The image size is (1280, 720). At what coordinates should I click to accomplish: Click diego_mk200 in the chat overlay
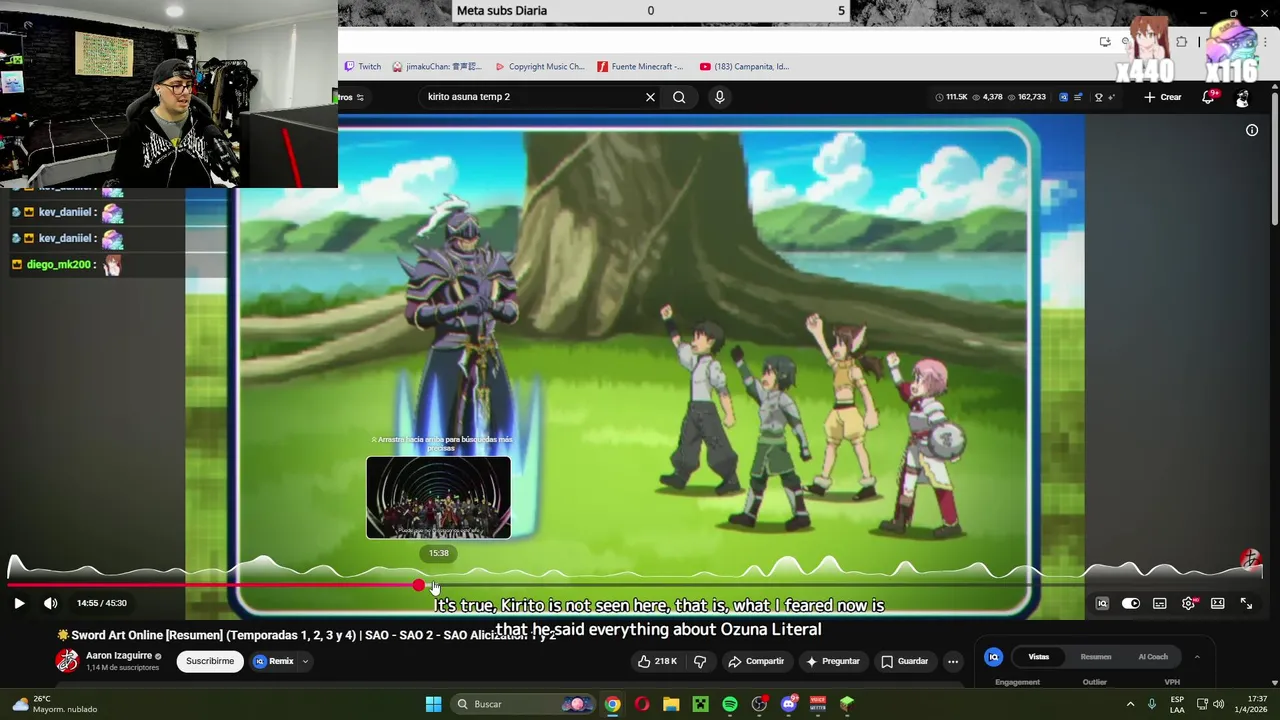pyautogui.click(x=59, y=264)
